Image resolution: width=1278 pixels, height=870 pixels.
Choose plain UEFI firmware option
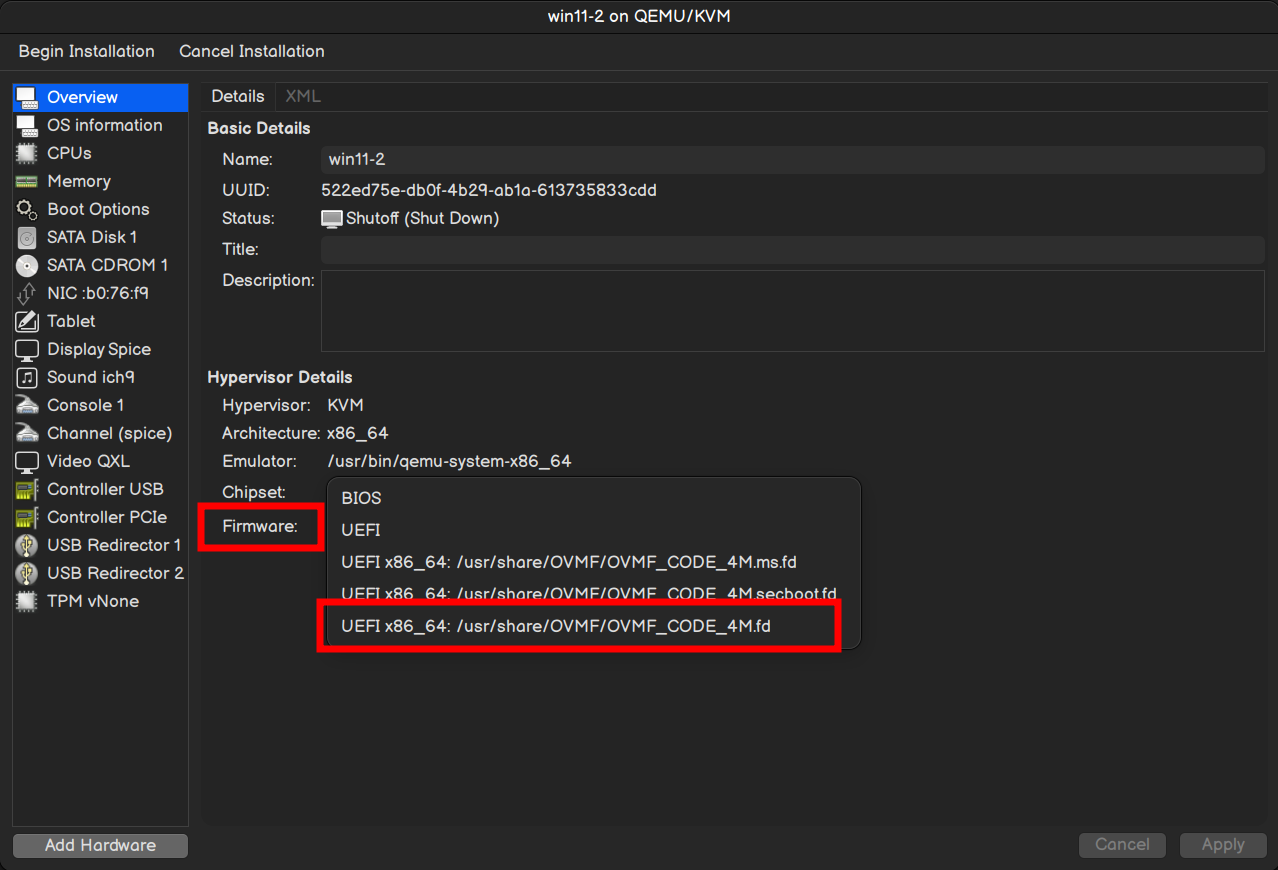[594, 530]
